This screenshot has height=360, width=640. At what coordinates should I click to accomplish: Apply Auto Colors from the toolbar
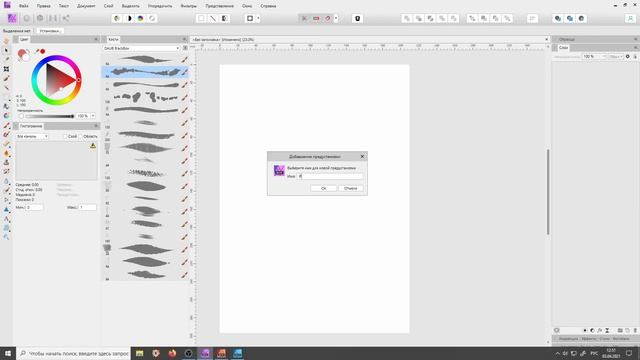tap(141, 18)
